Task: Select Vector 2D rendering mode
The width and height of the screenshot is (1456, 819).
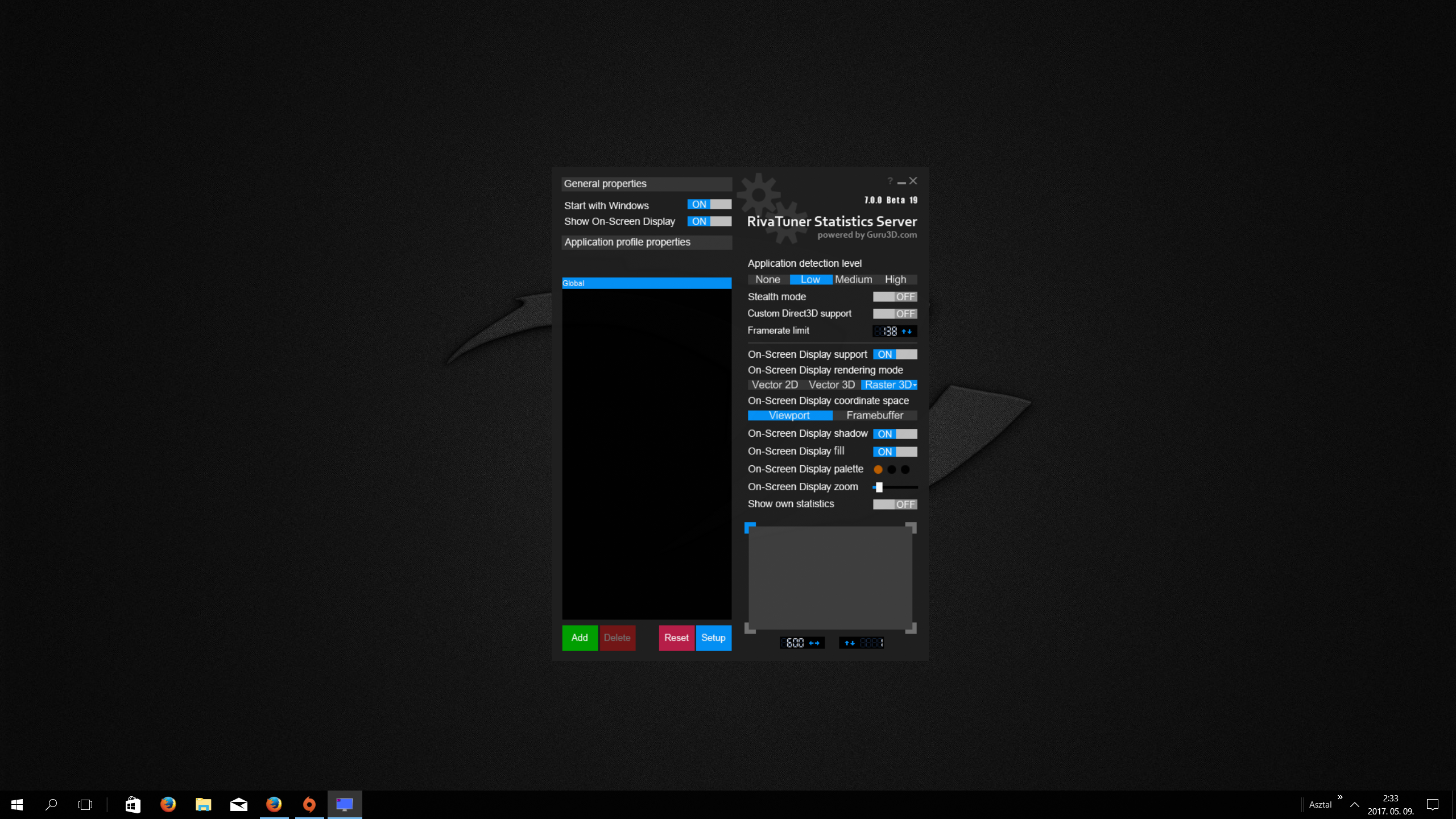Action: (775, 385)
